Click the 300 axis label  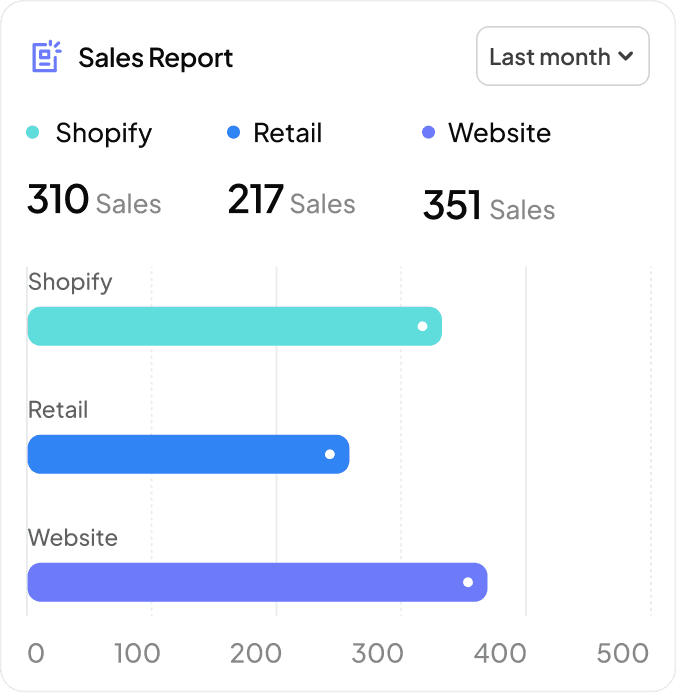(x=377, y=653)
